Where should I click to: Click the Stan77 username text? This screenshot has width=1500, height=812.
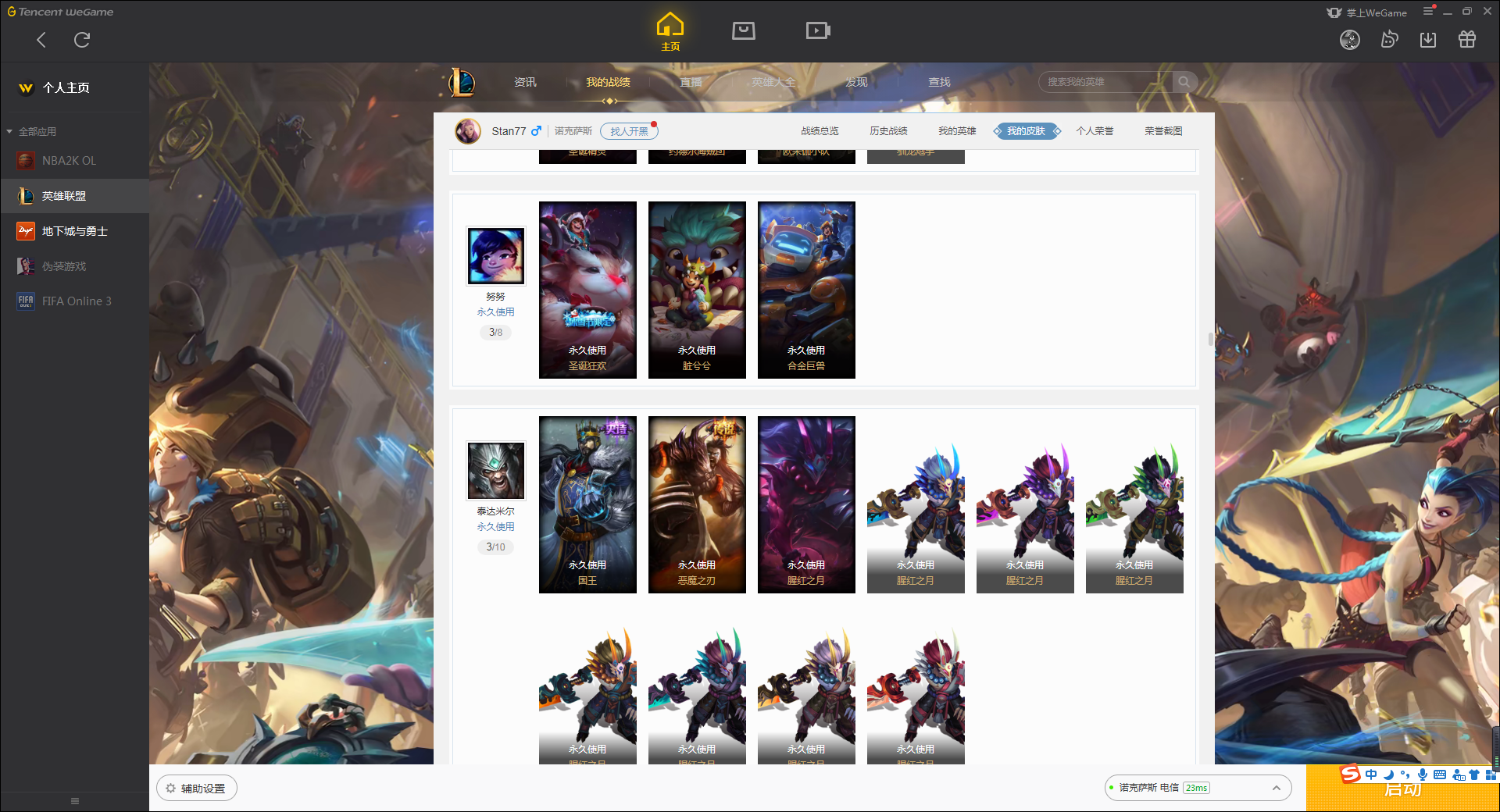tap(509, 131)
